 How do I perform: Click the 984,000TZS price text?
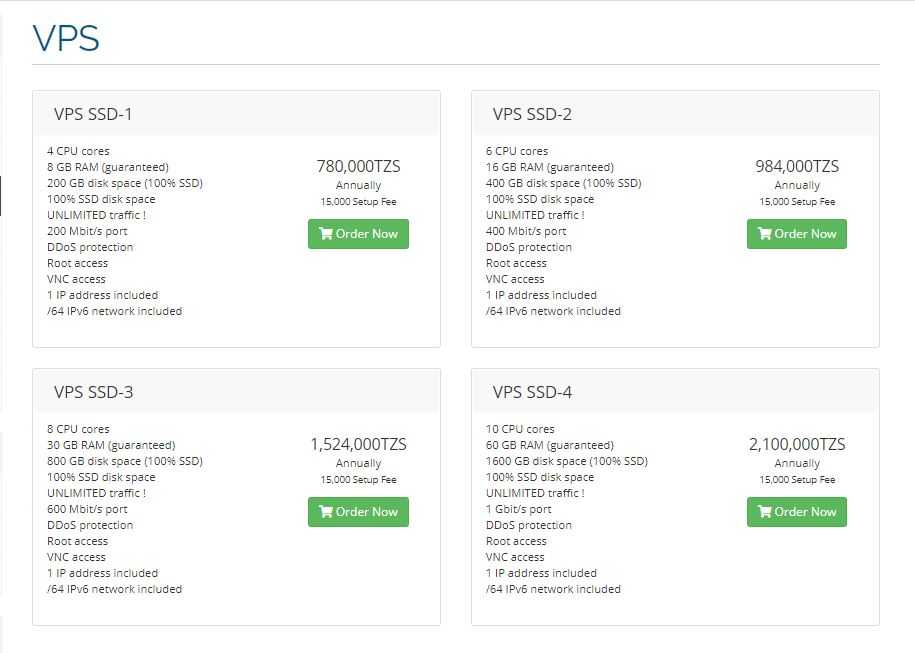click(797, 166)
